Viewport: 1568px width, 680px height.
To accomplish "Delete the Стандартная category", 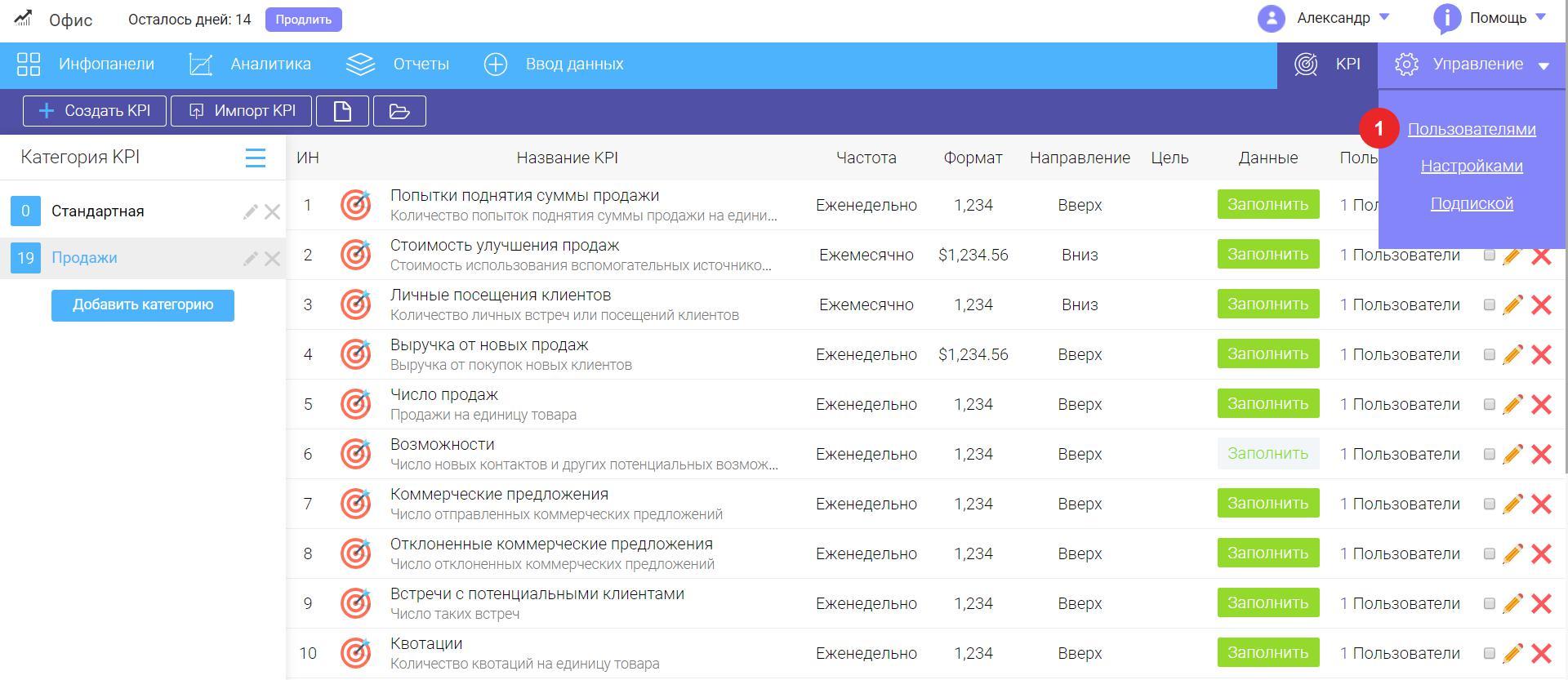I will pyautogui.click(x=272, y=212).
